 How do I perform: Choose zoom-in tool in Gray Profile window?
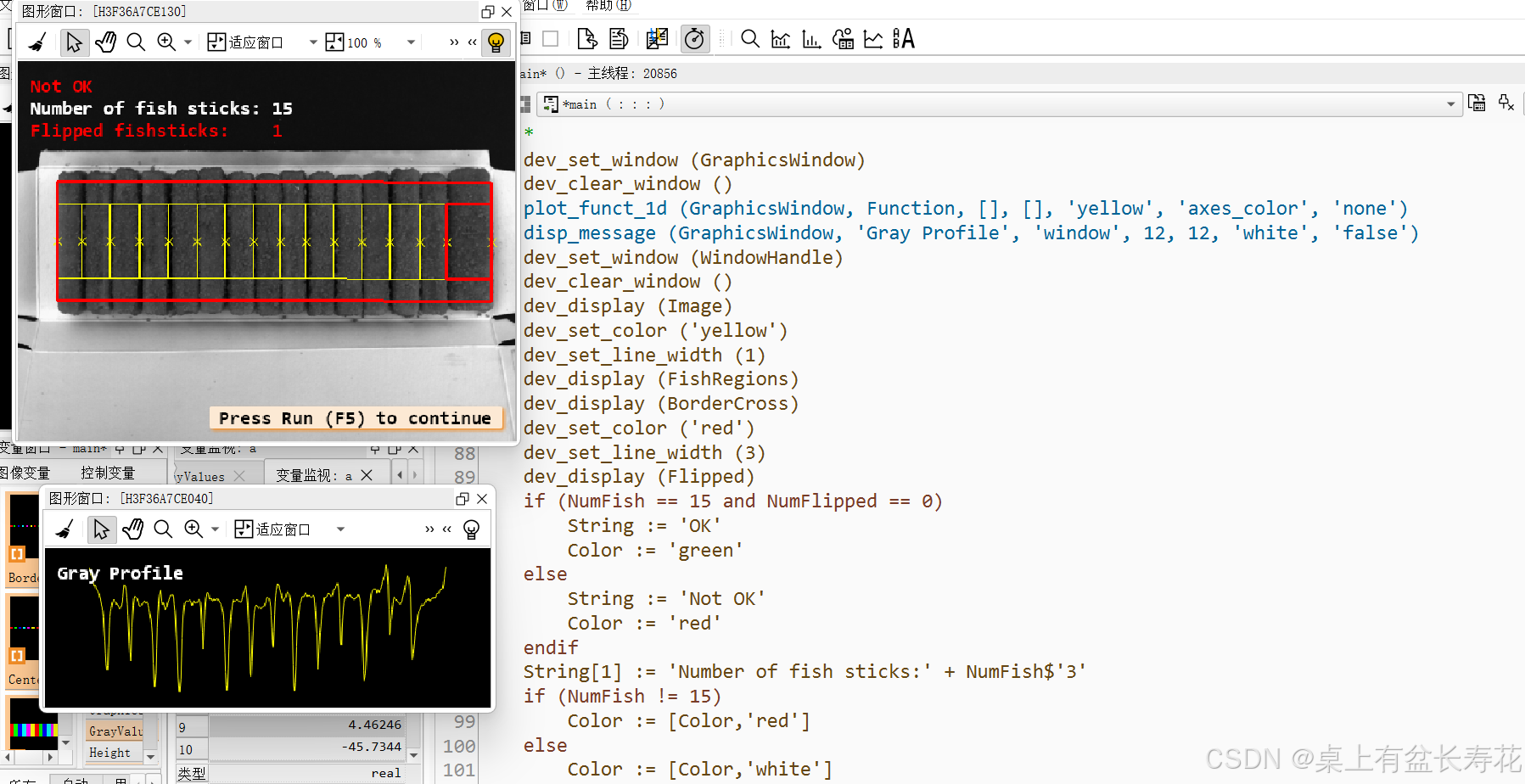(193, 529)
